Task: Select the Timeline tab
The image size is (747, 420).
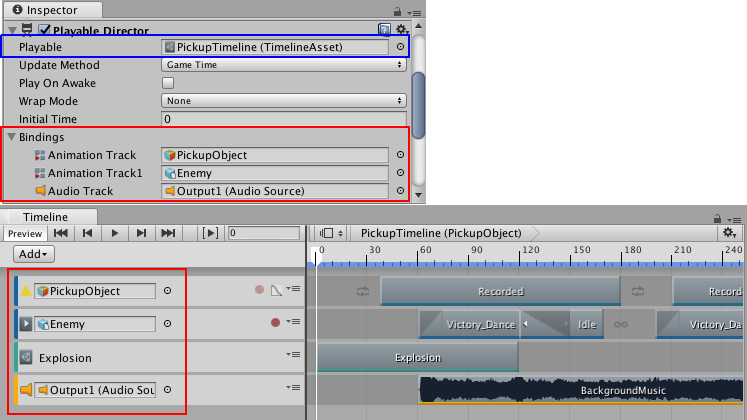Action: (45, 216)
